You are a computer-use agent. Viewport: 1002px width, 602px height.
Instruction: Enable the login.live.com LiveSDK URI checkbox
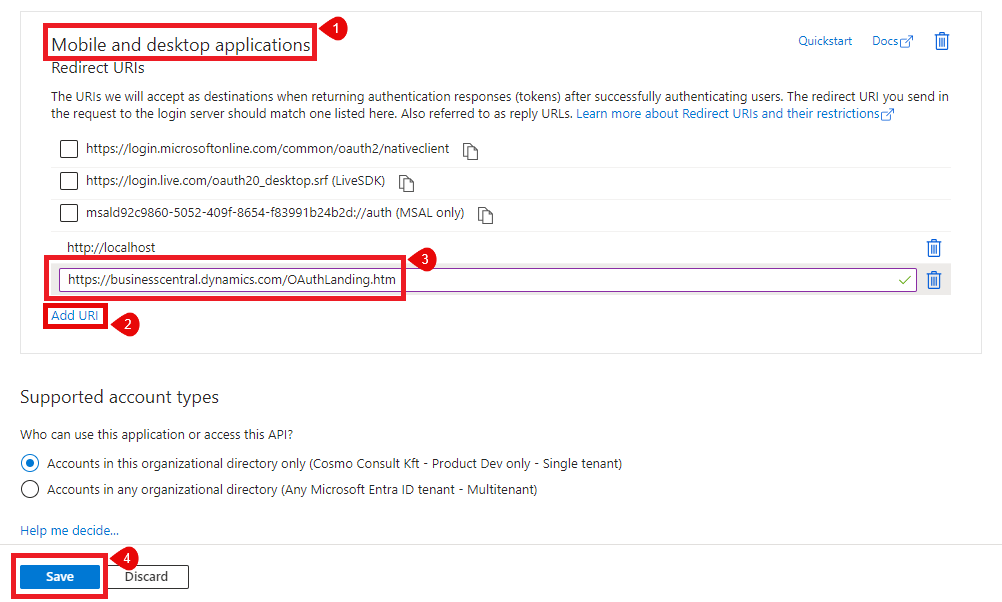pos(69,181)
